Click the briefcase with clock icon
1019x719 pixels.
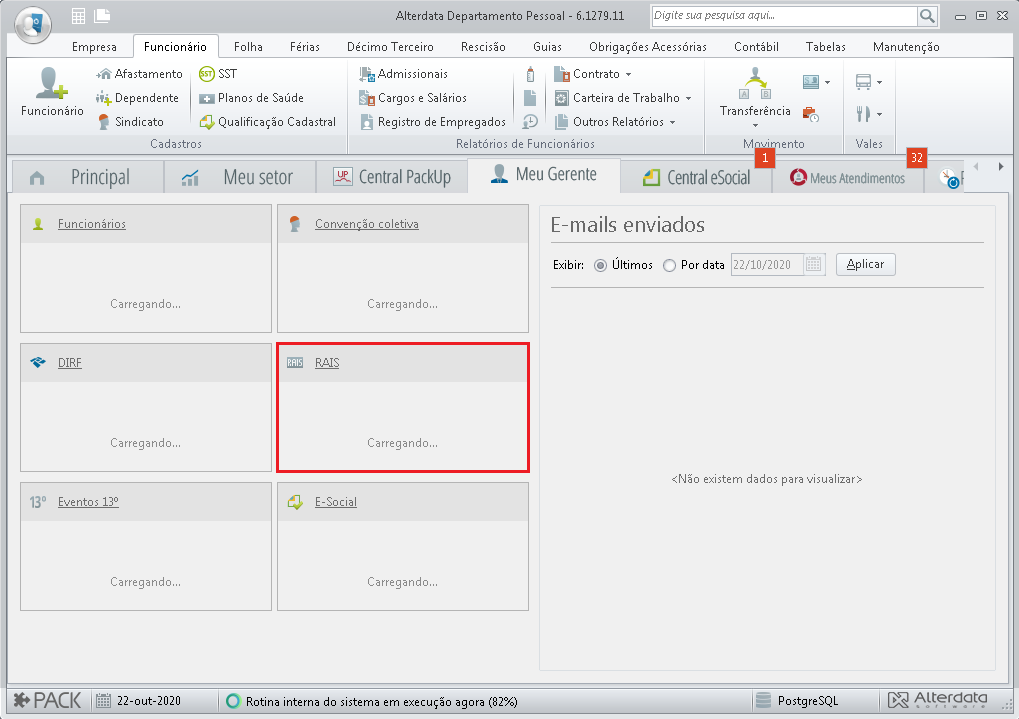[x=810, y=114]
